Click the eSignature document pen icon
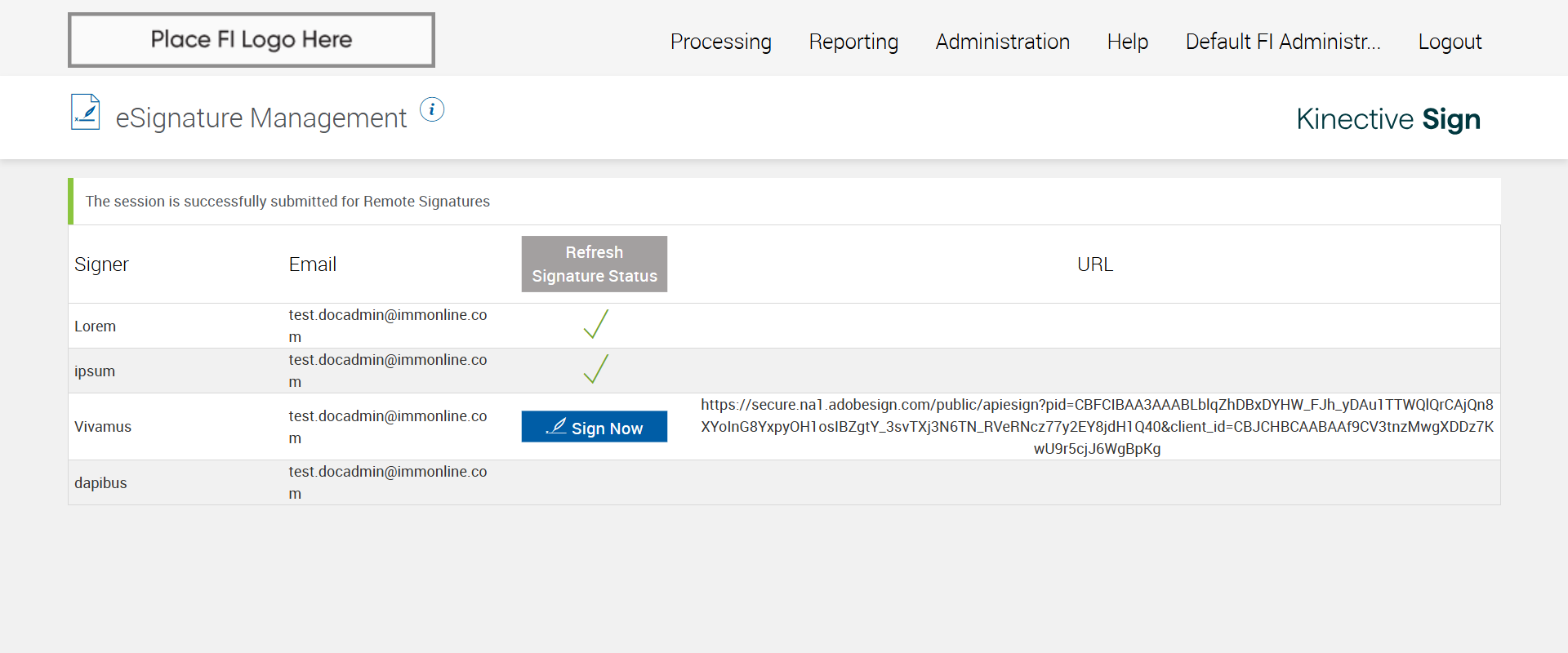 coord(86,113)
